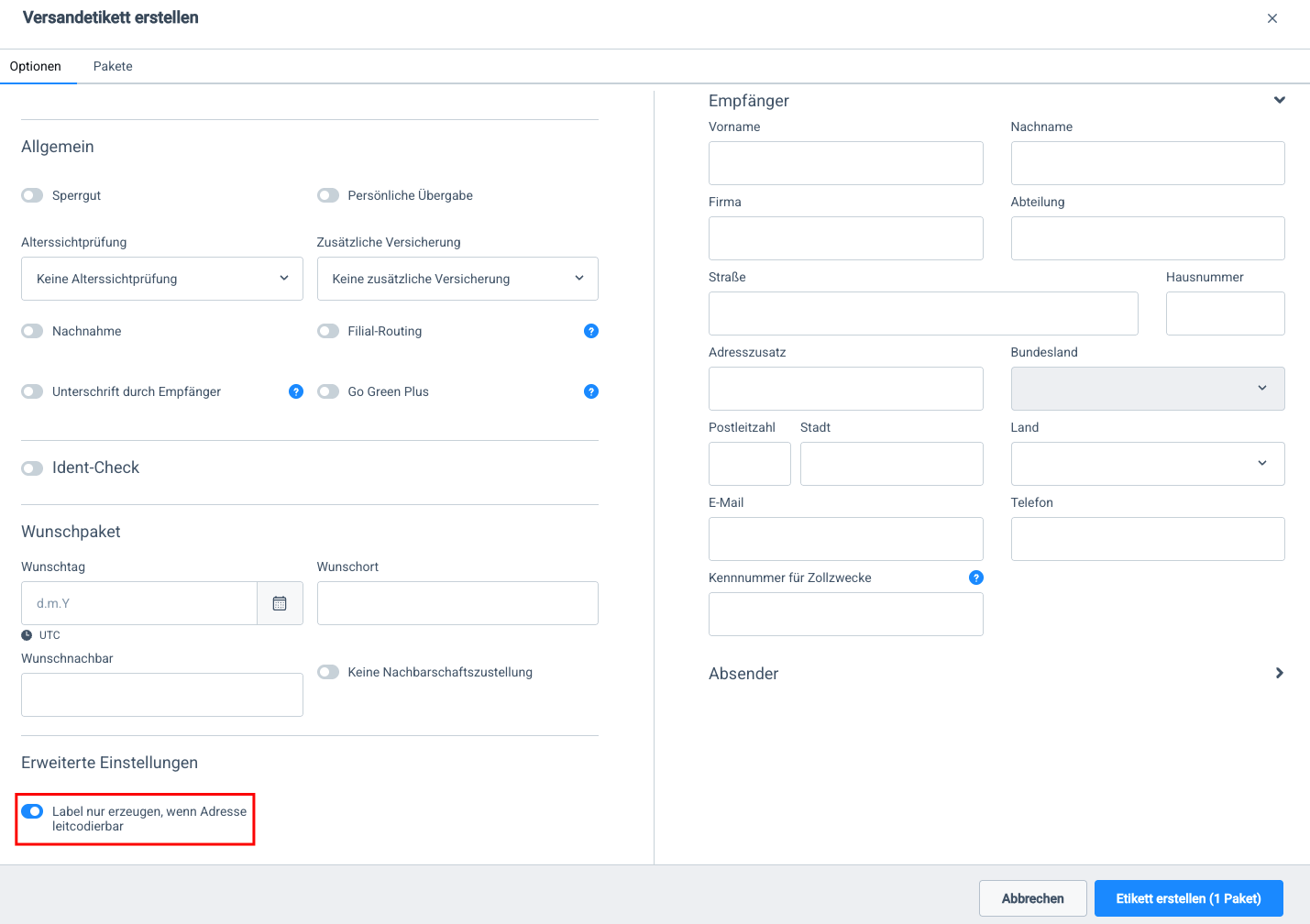Click help icon next to Filial-Routing
This screenshot has height=924, width=1310.
pyautogui.click(x=591, y=331)
